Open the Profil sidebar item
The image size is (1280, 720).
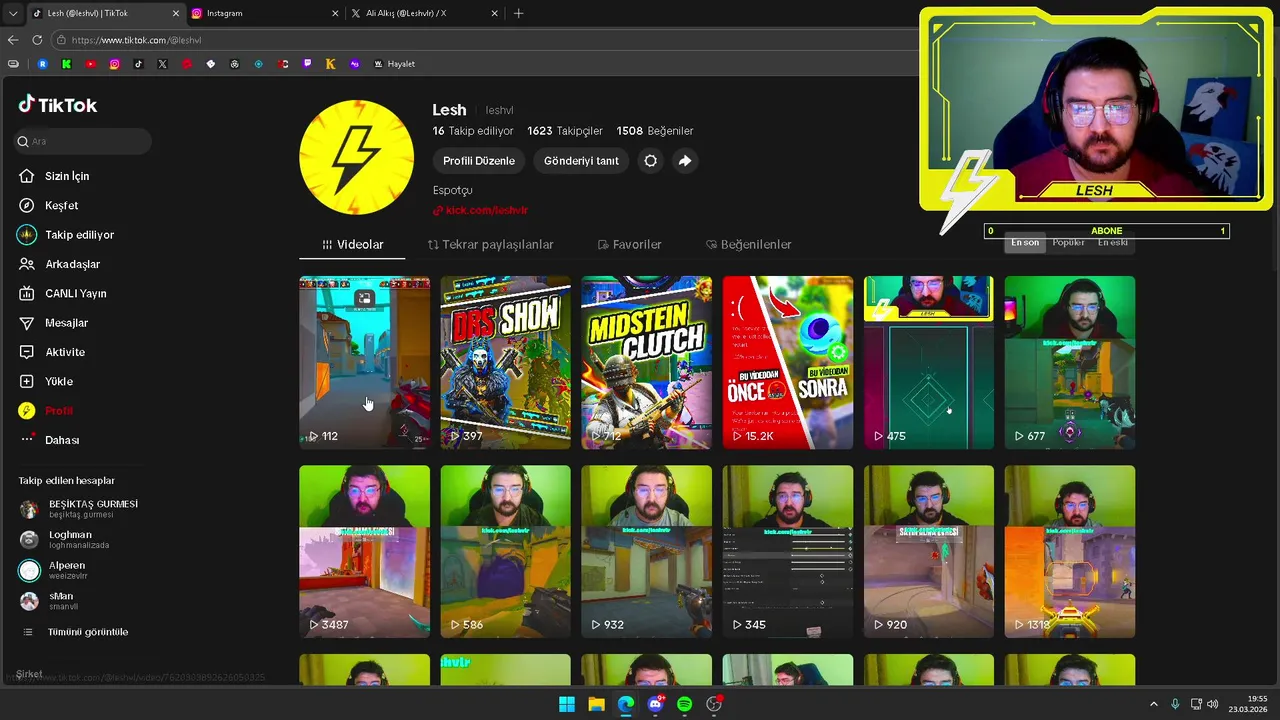[x=45, y=411]
